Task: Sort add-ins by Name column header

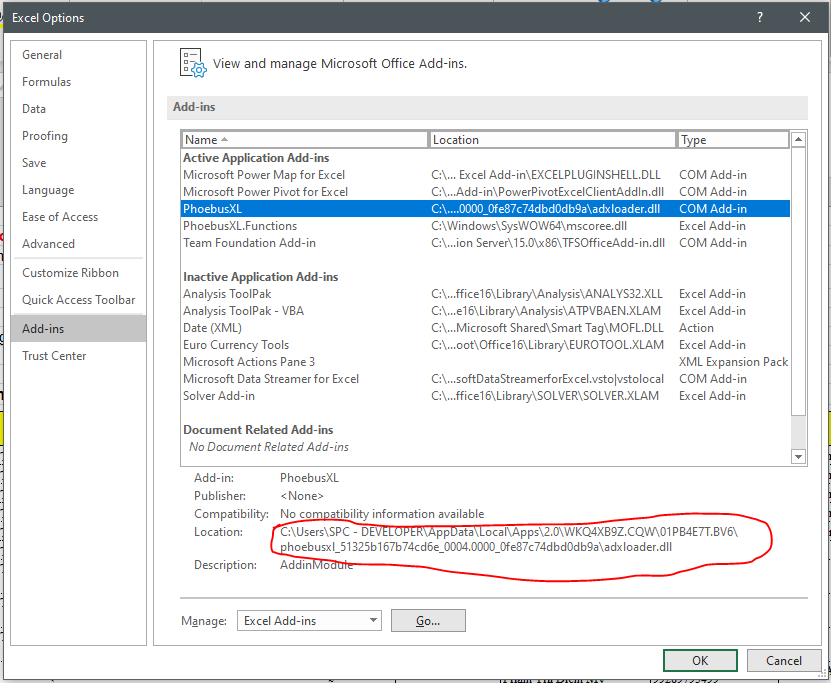Action: (x=304, y=140)
